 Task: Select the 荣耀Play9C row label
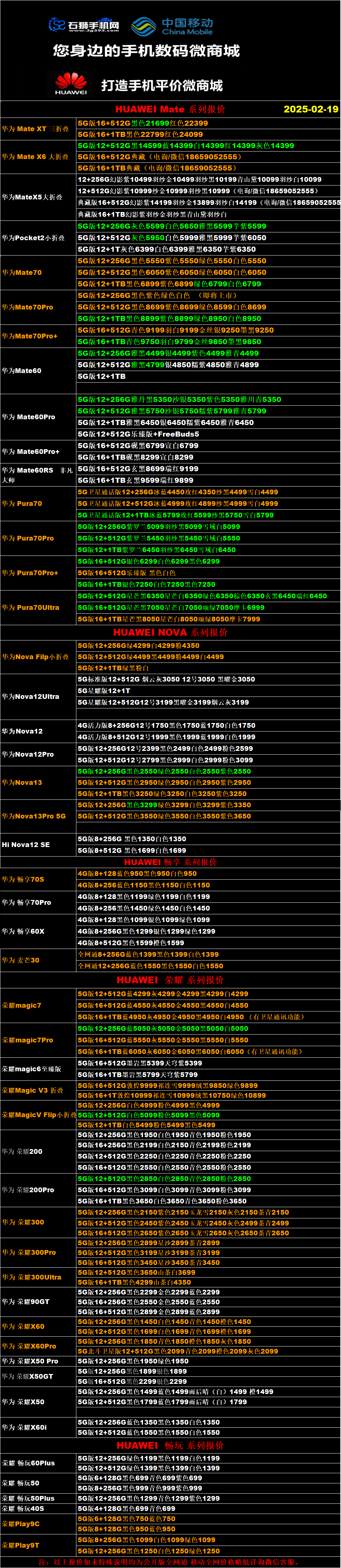coord(21,1523)
